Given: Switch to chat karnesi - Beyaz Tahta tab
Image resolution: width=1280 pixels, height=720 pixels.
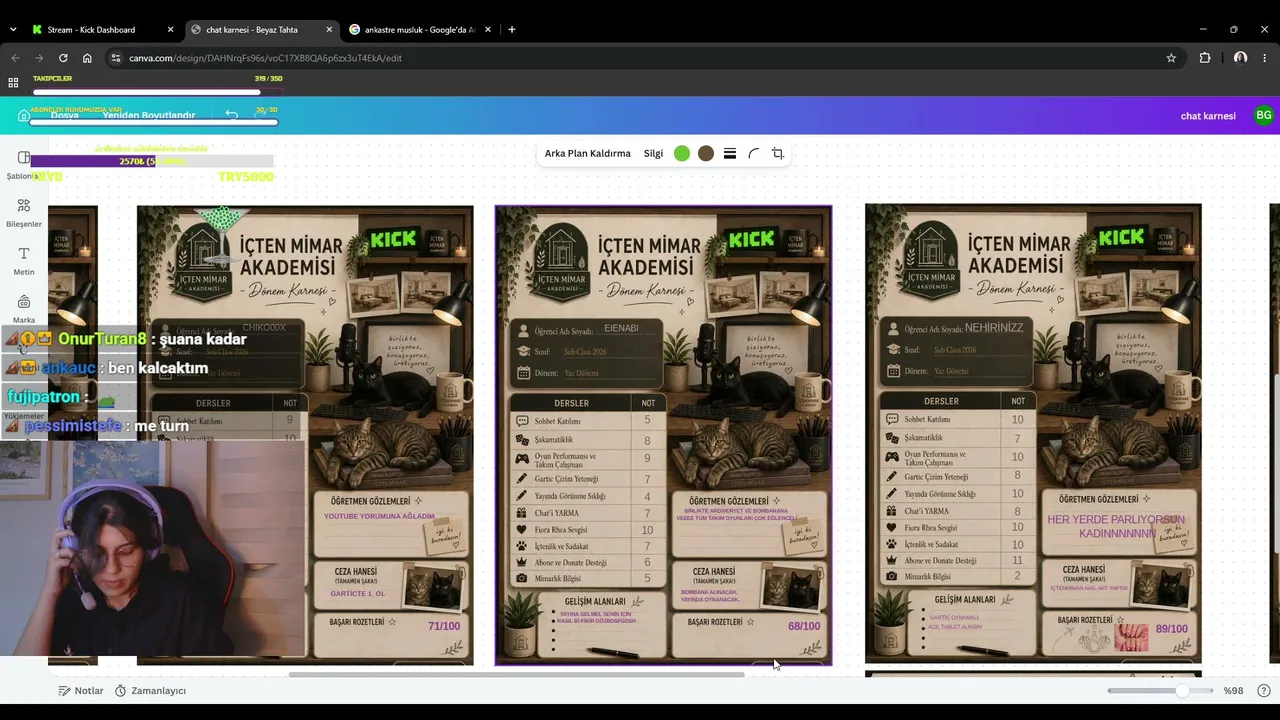Looking at the screenshot, I should click(x=260, y=30).
